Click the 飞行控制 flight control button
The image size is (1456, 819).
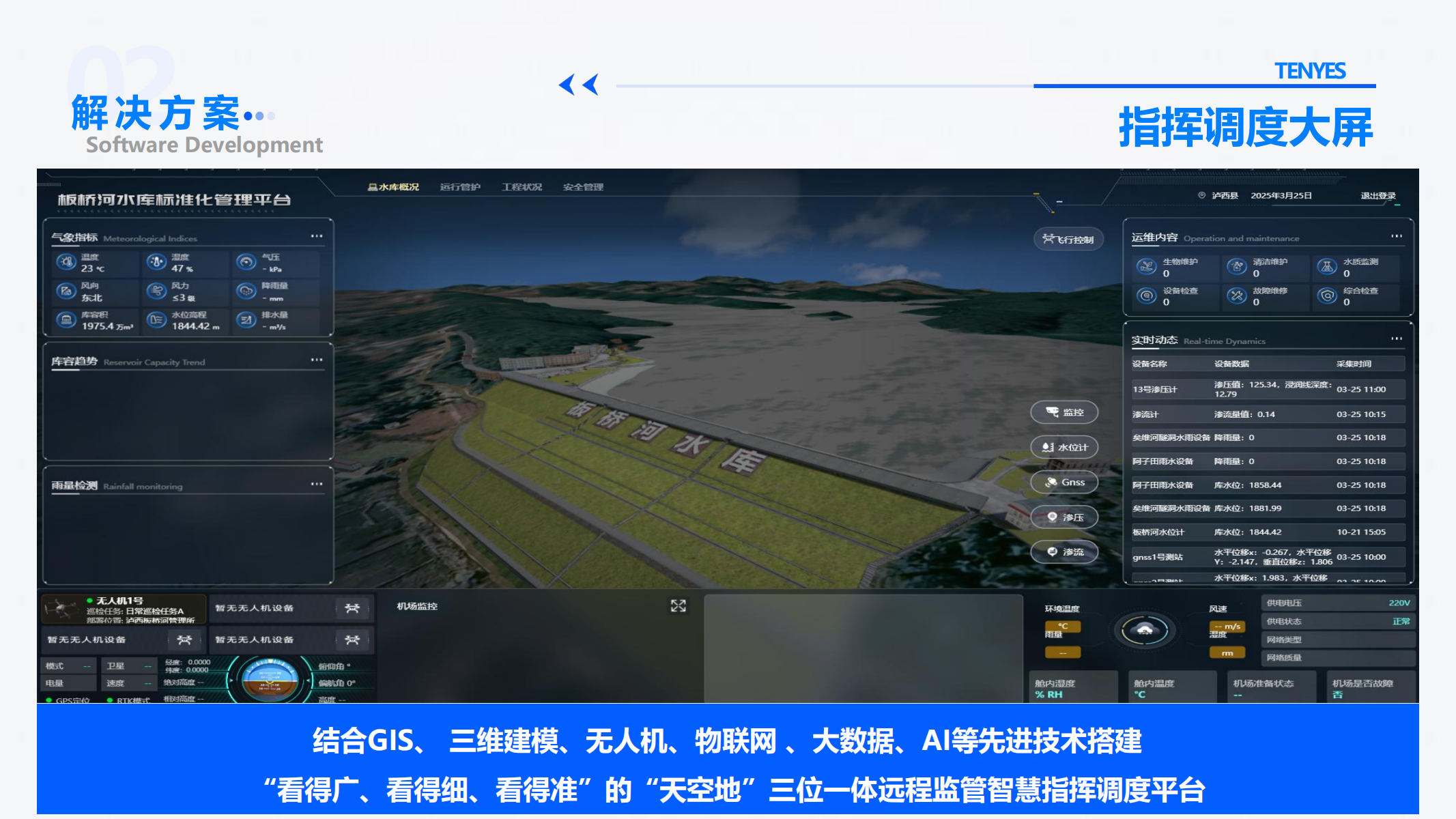tap(1068, 239)
